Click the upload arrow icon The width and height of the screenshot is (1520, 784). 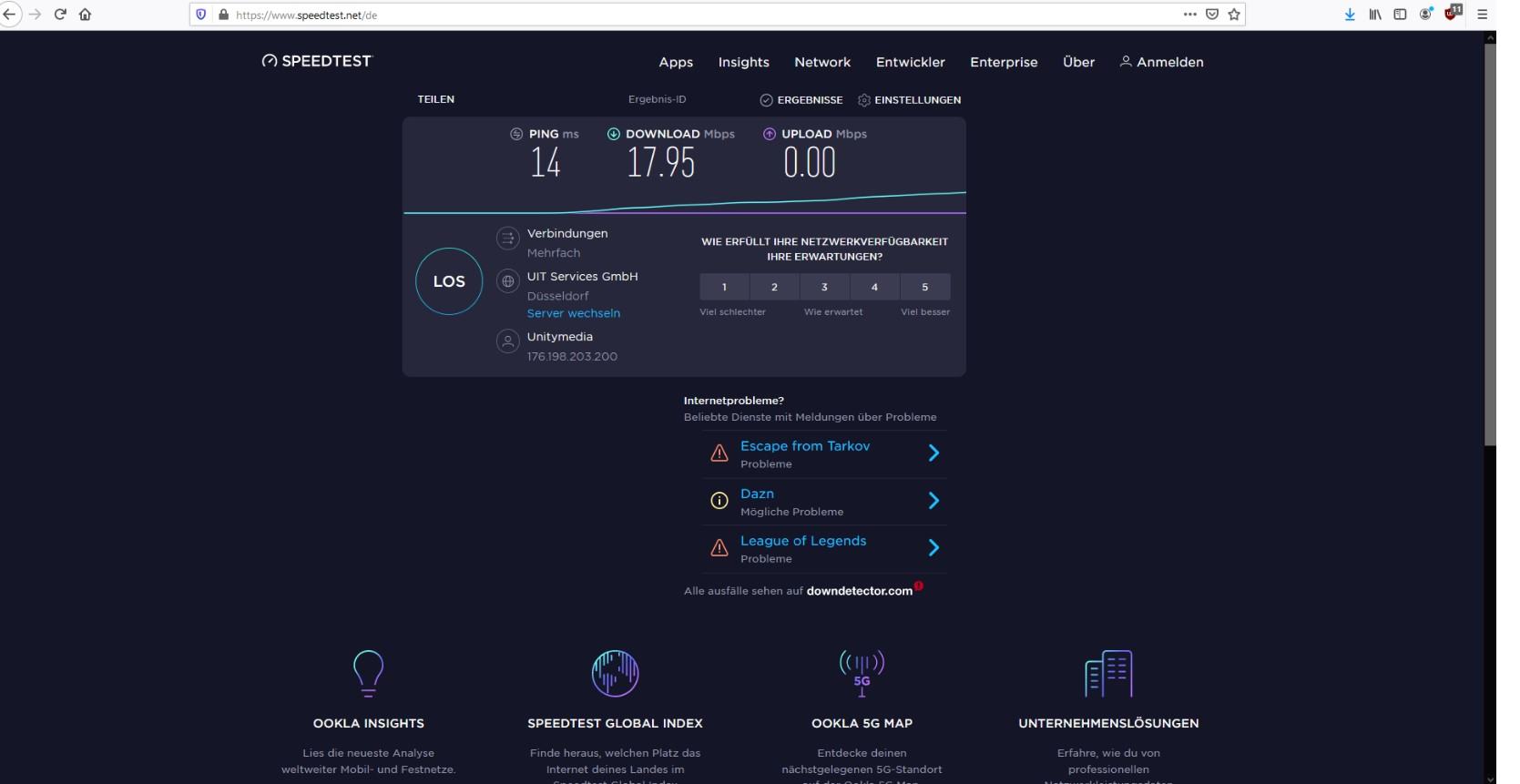[770, 134]
